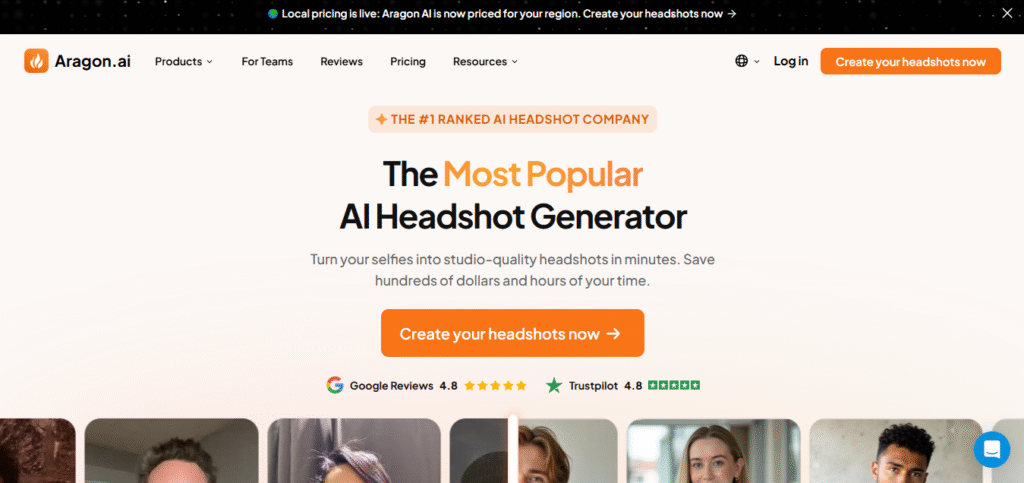Screen dimensions: 1024x483
Task: Click header Create your headshots now button
Action: pos(910,61)
